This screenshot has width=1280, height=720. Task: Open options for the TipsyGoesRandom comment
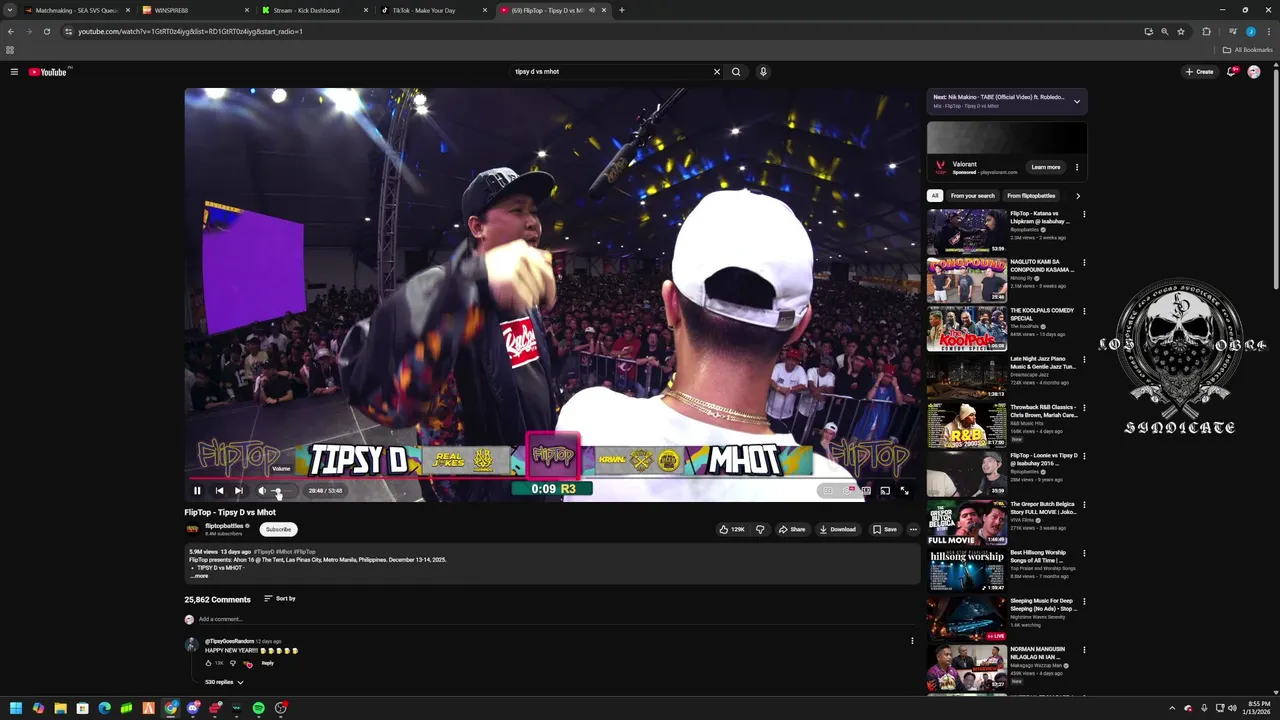click(x=912, y=641)
